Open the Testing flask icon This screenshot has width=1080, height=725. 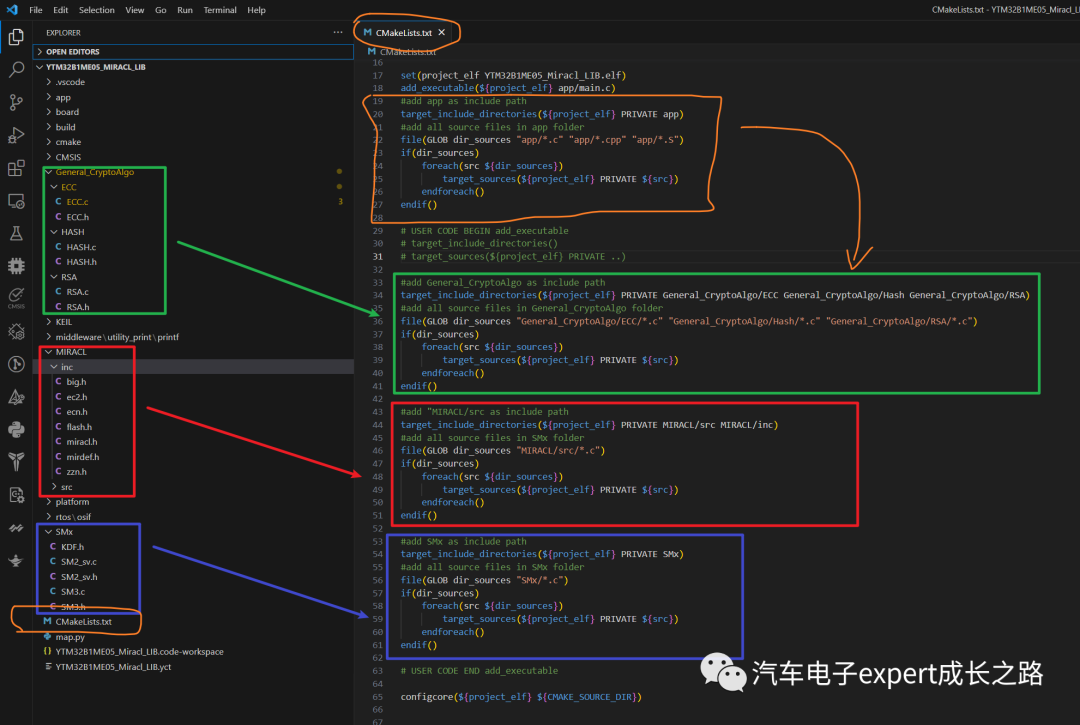click(16, 233)
